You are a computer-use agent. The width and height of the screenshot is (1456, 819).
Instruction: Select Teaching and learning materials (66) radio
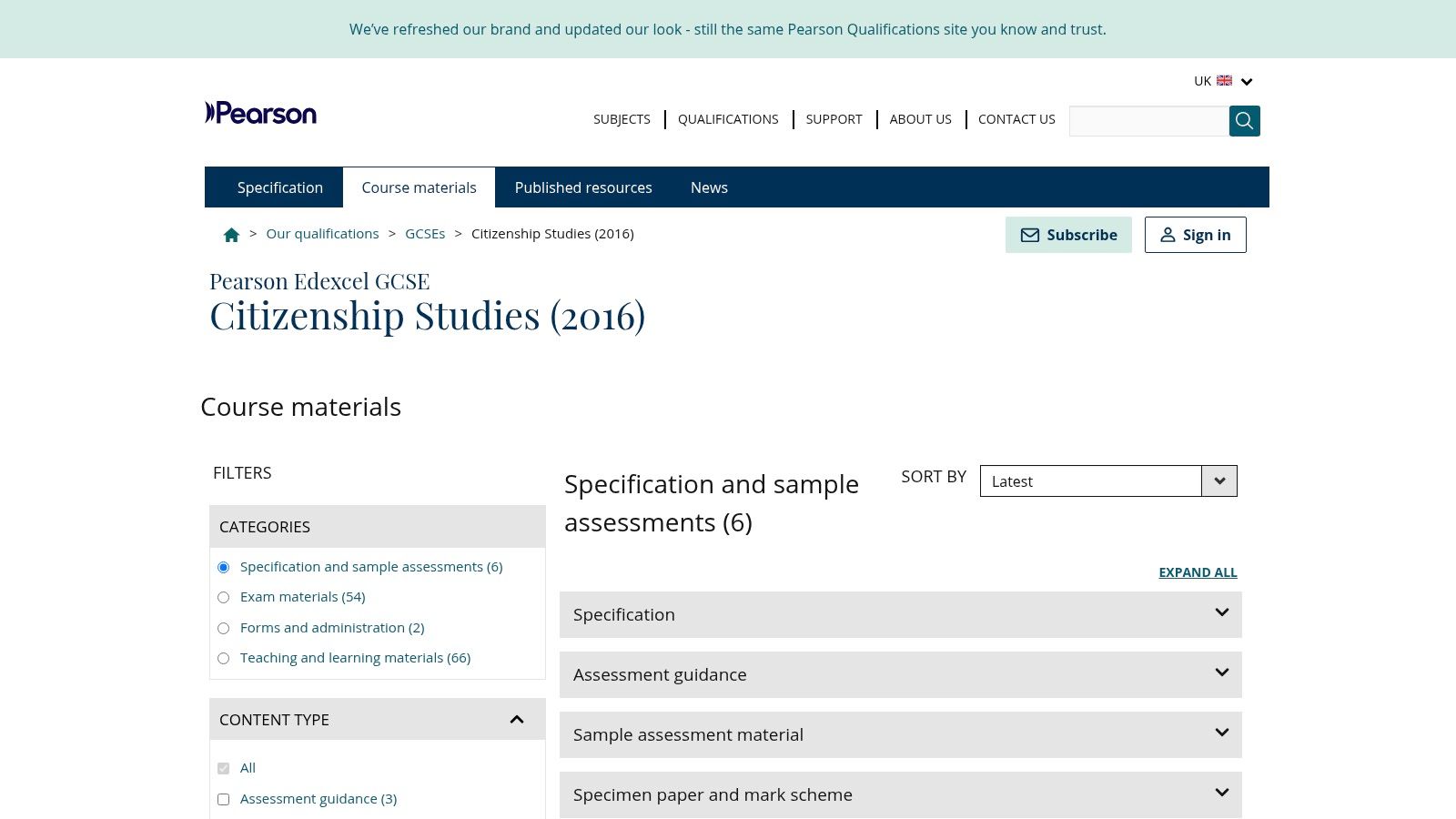224,659
